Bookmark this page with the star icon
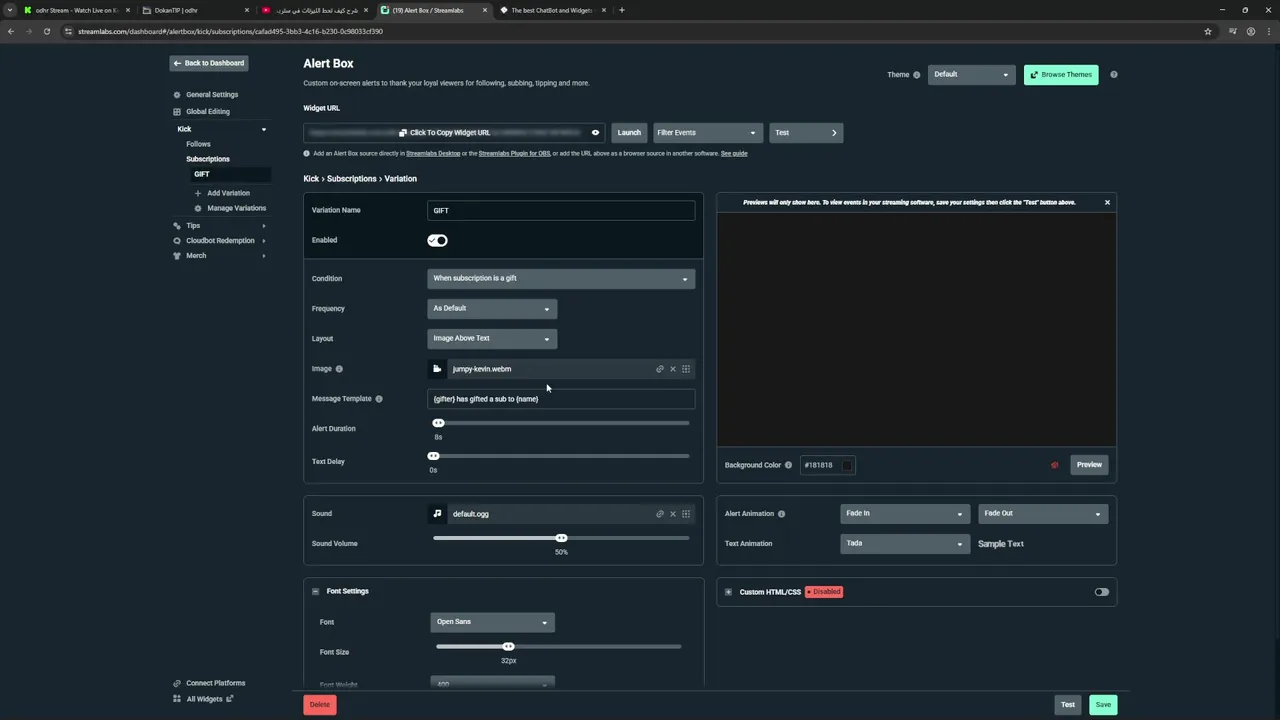This screenshot has width=1280, height=720. 1208,31
